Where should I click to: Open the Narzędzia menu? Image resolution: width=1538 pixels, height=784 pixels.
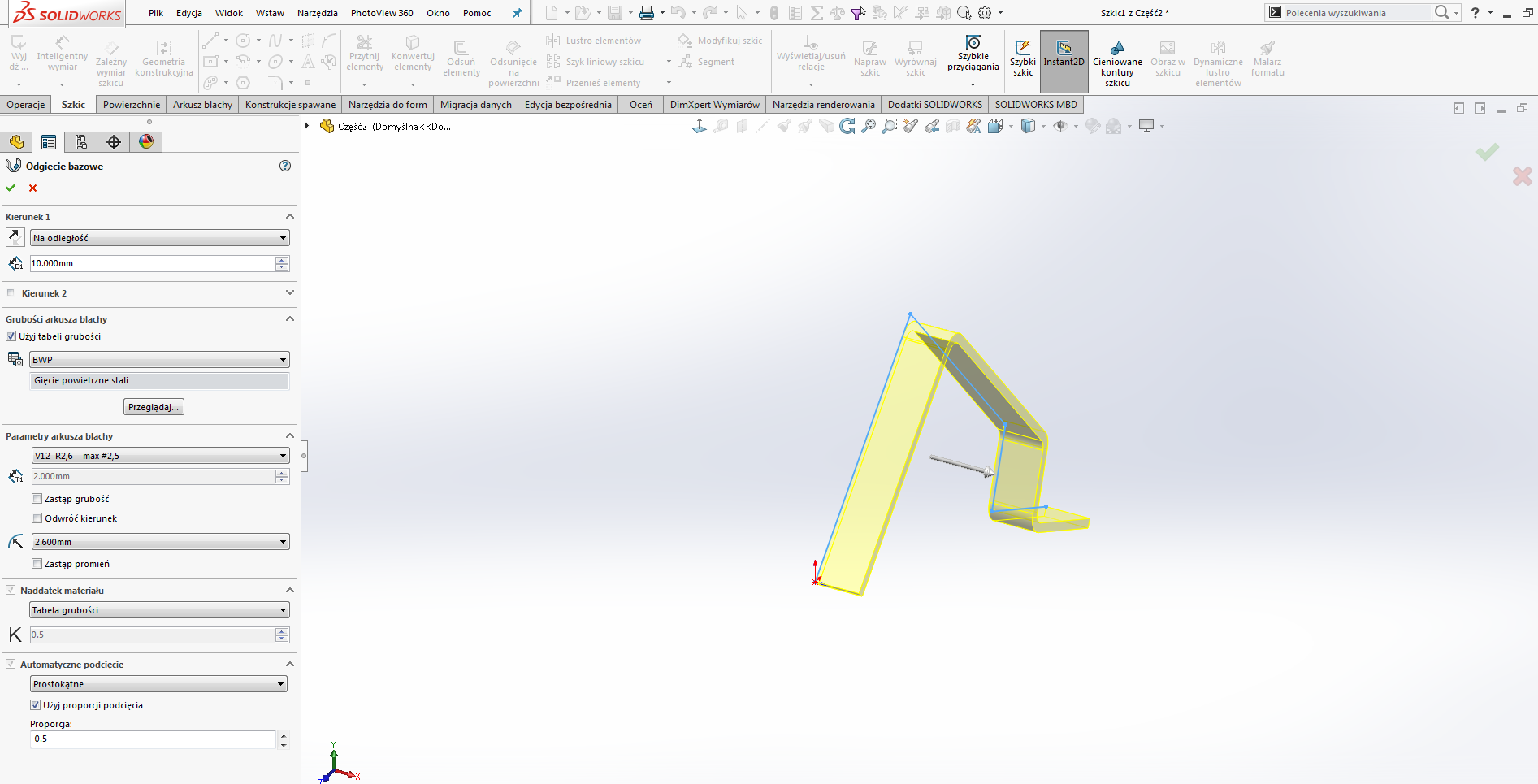click(317, 13)
